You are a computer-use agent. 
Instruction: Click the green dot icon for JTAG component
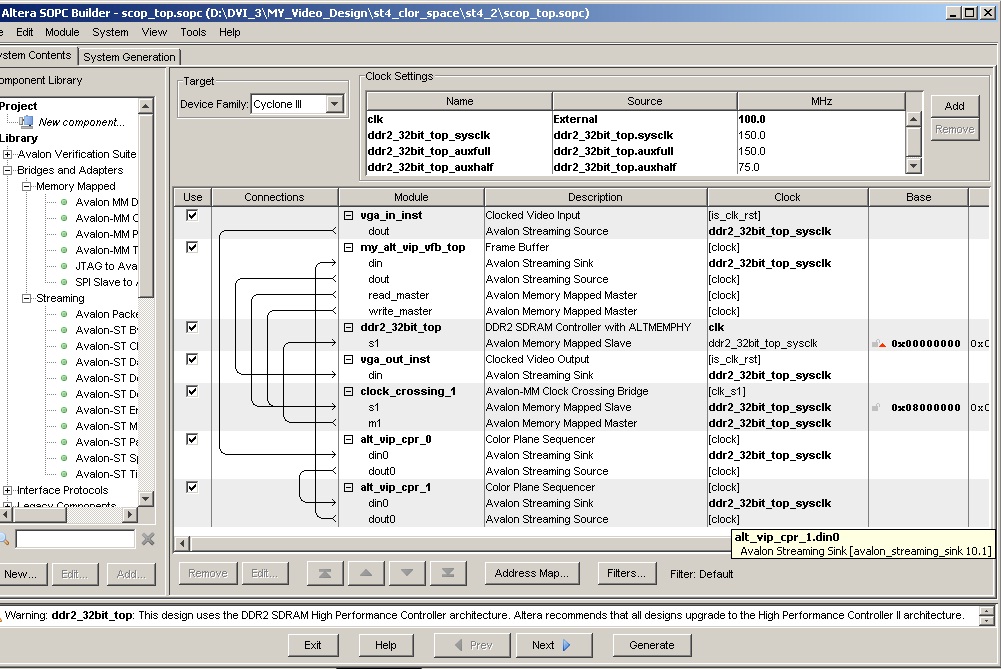click(x=64, y=266)
